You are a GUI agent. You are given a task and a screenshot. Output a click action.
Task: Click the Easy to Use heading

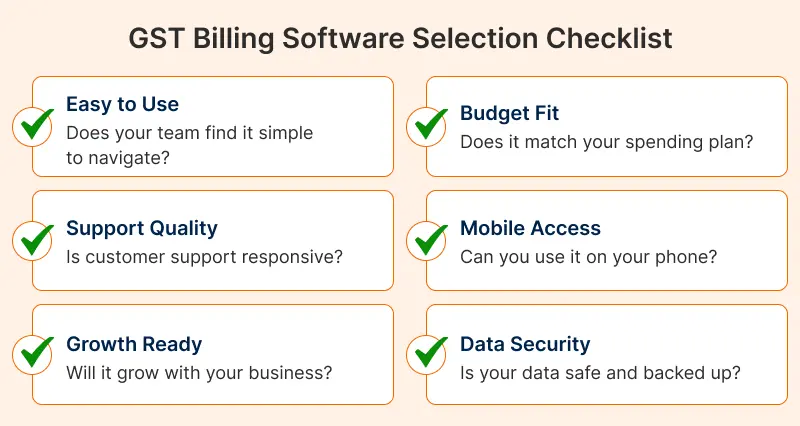click(x=122, y=105)
